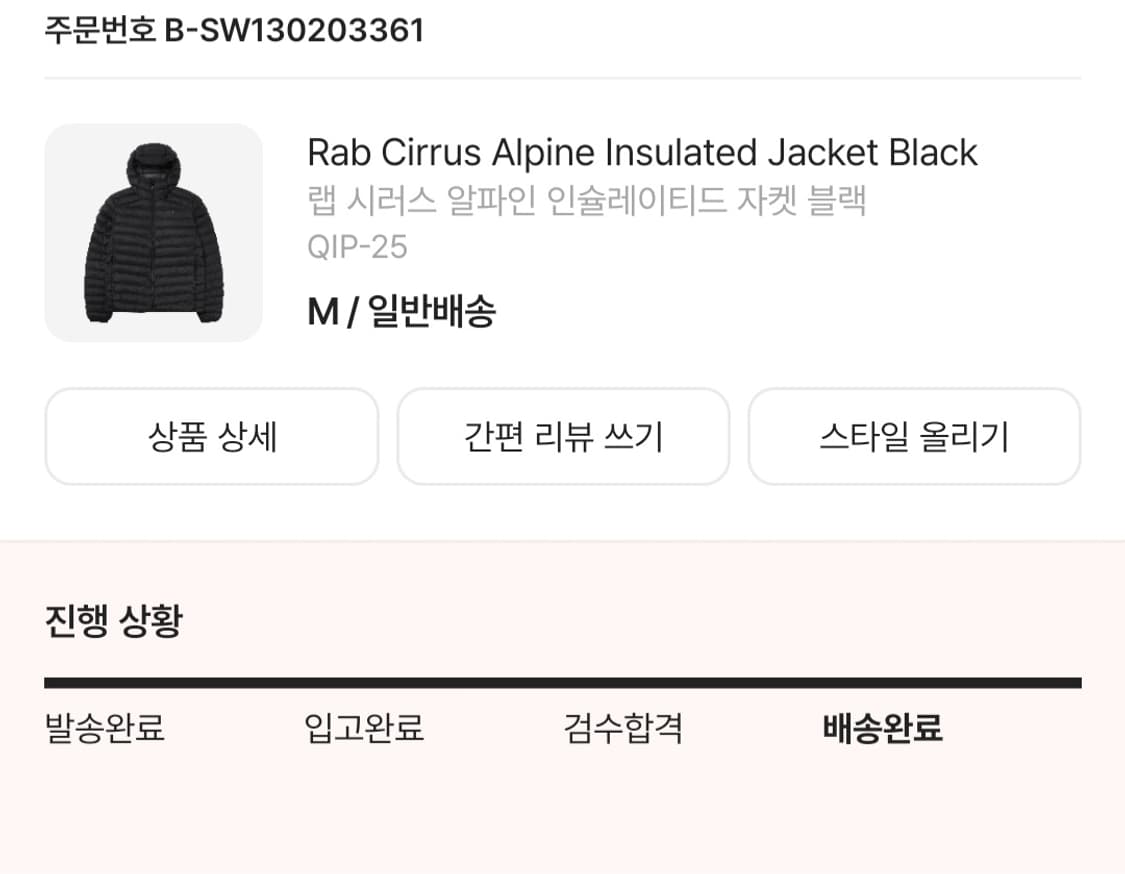Click the model number QIP-25
The height and width of the screenshot is (874, 1125).
pos(357,247)
